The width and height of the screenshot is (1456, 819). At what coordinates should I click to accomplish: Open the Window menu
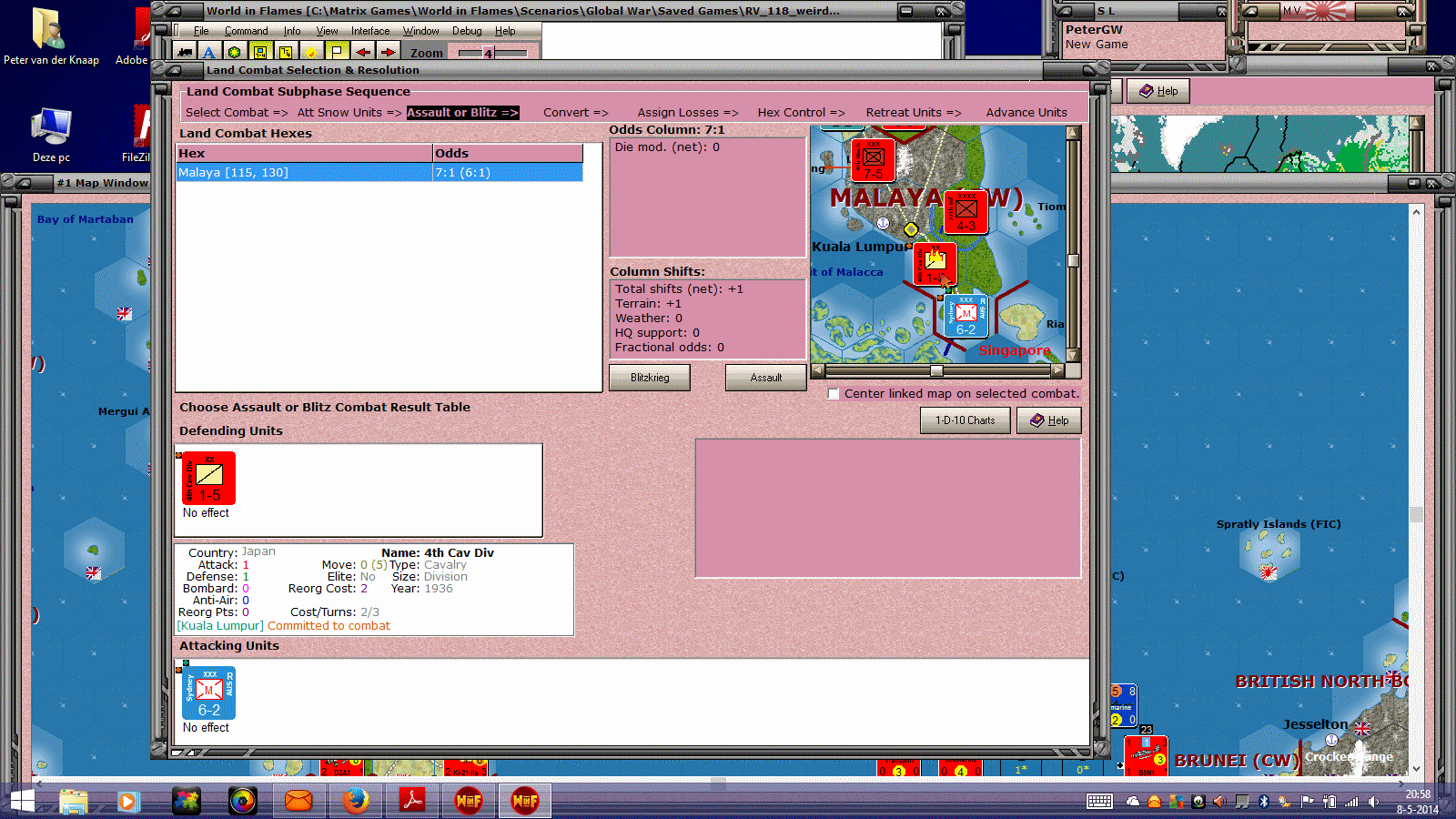[x=420, y=31]
